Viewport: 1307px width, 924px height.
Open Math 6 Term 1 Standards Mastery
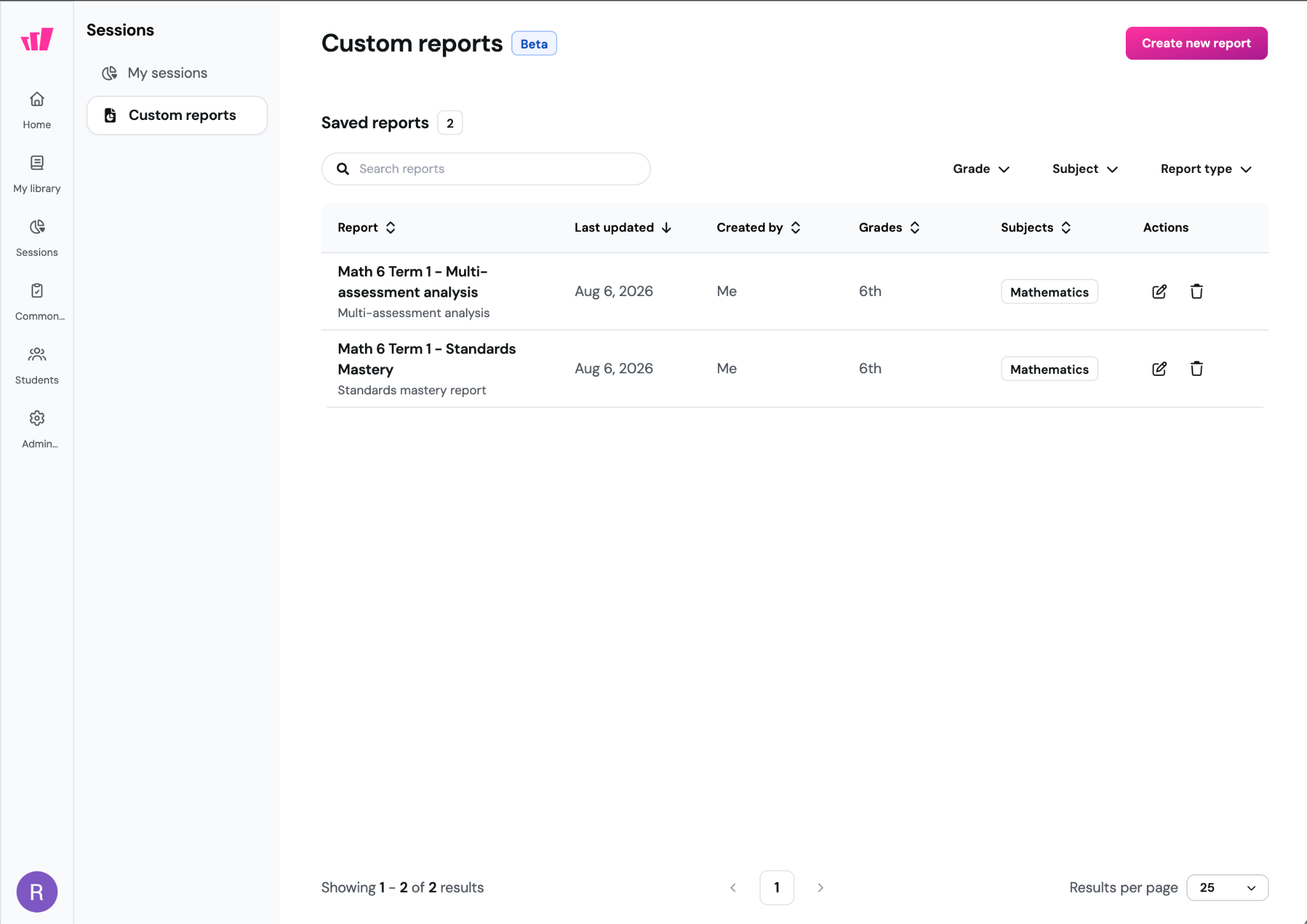[x=426, y=359]
